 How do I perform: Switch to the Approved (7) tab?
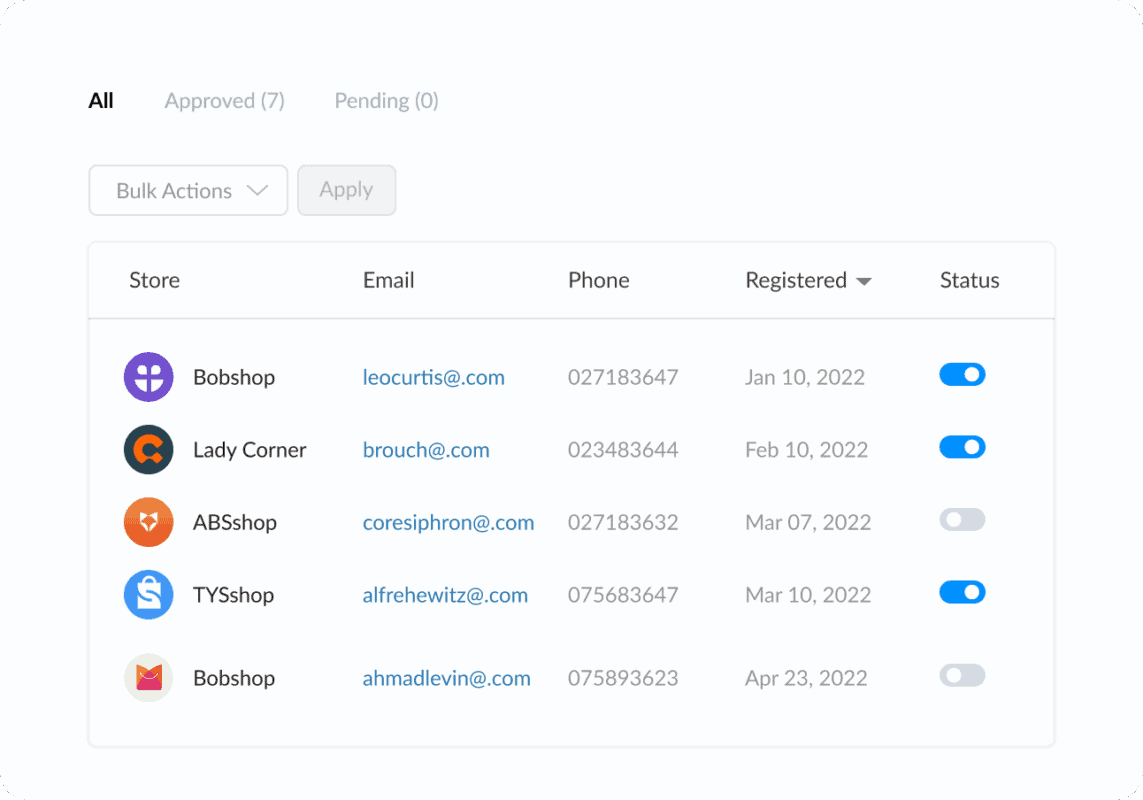tap(224, 101)
